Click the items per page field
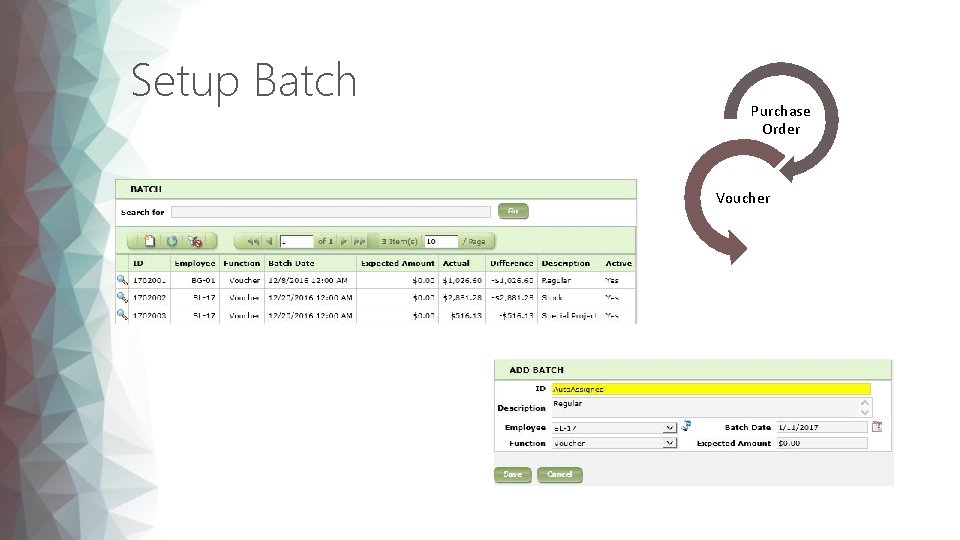 (x=441, y=241)
